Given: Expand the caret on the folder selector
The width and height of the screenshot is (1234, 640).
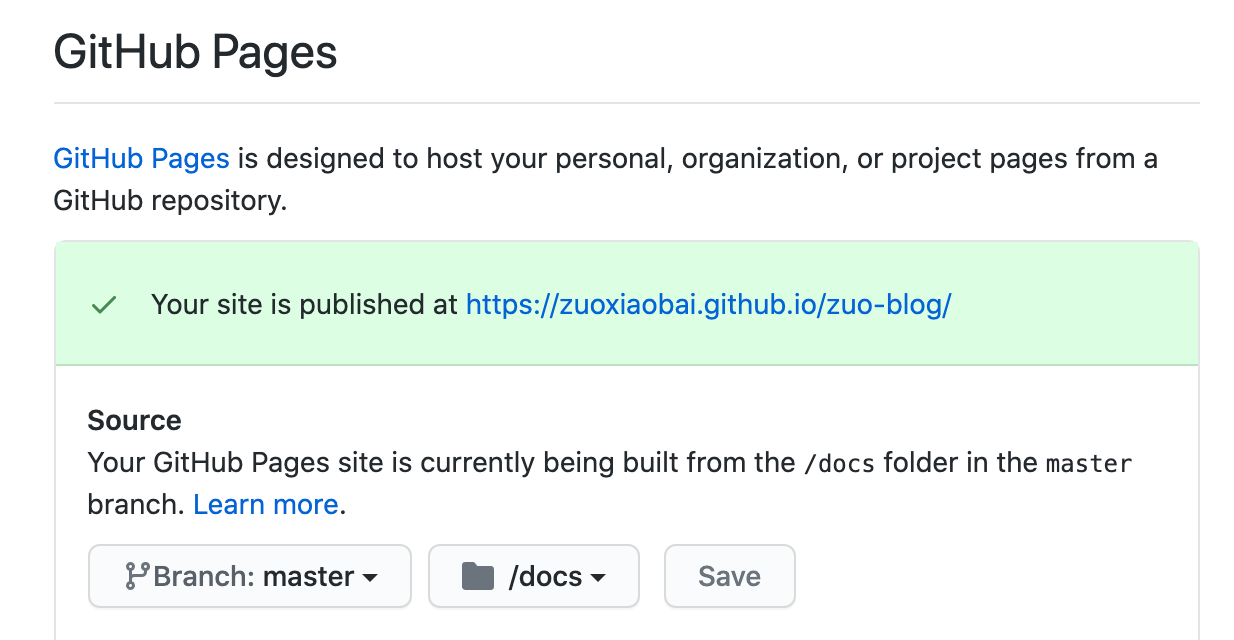Looking at the screenshot, I should point(599,578).
